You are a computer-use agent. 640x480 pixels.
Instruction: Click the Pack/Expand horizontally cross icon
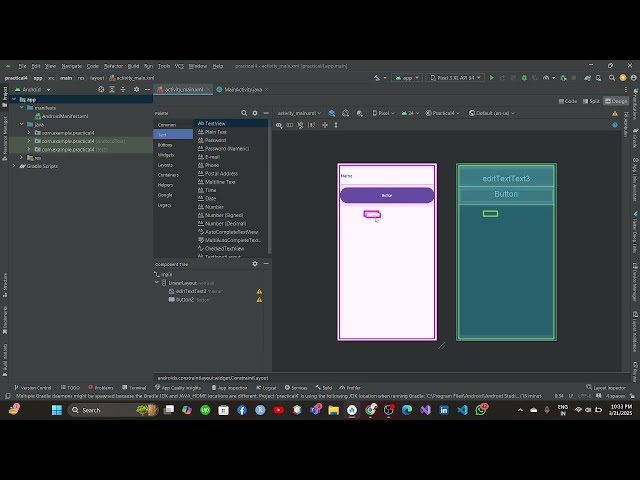325,125
